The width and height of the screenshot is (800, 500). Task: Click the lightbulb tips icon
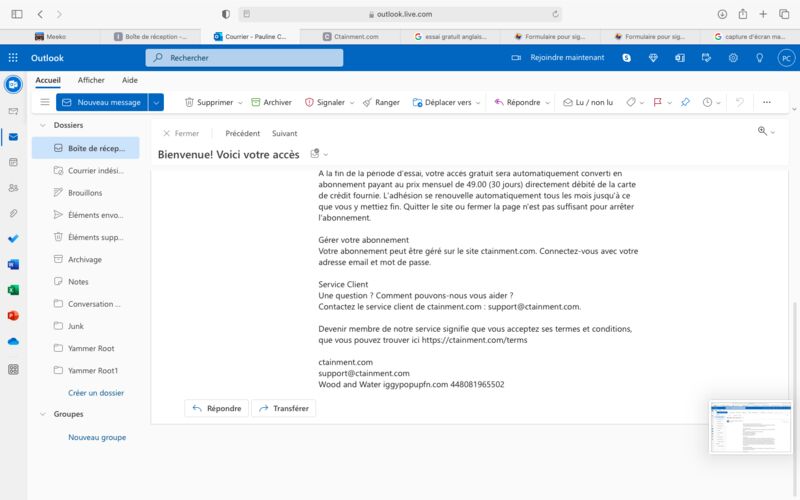tap(760, 58)
